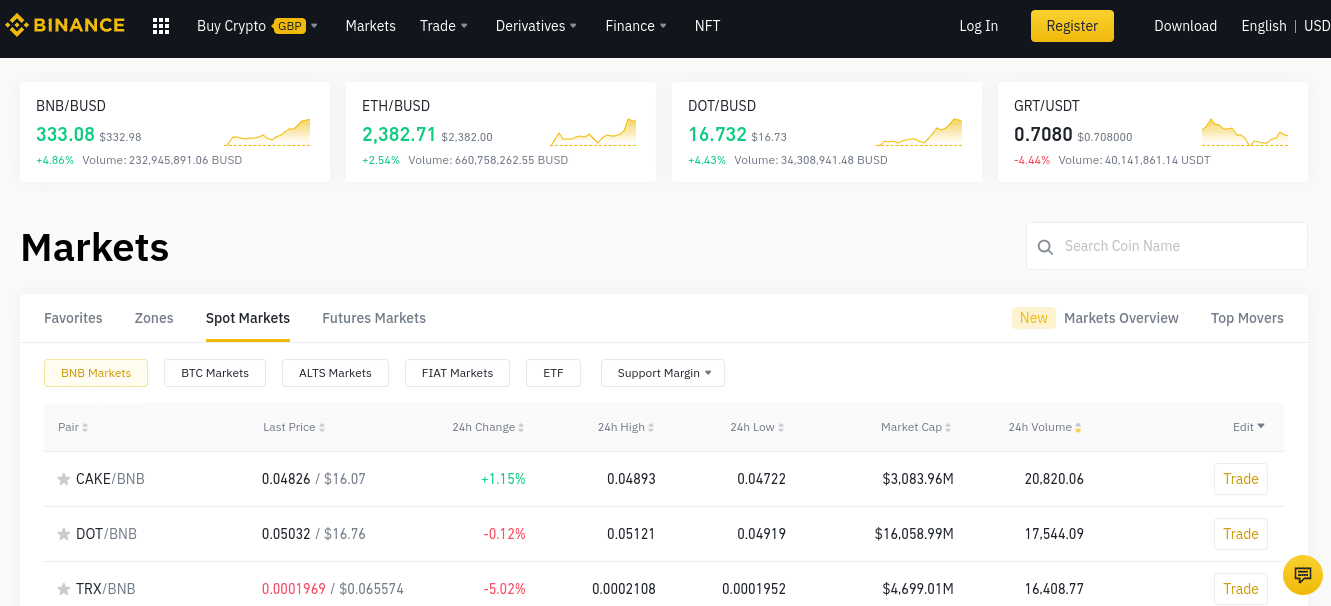Expand the Finance menu
Viewport: 1331px width, 606px height.
(636, 26)
